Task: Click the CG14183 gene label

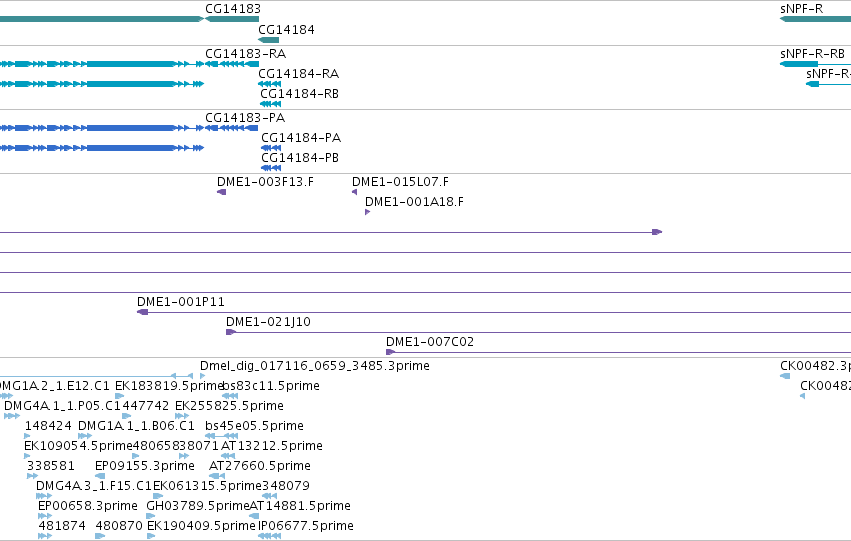Action: pos(233,9)
